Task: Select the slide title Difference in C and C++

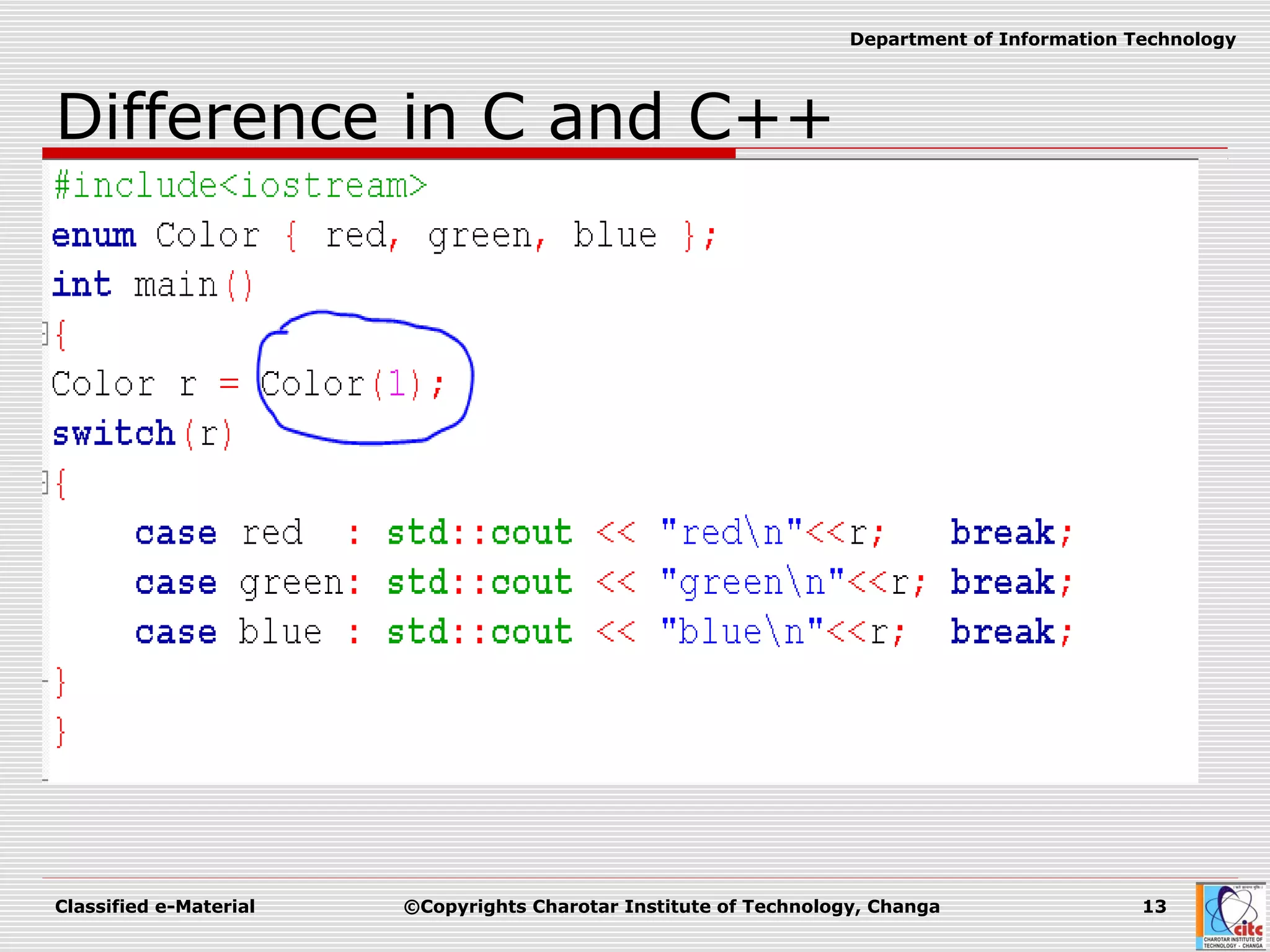Action: tap(443, 117)
